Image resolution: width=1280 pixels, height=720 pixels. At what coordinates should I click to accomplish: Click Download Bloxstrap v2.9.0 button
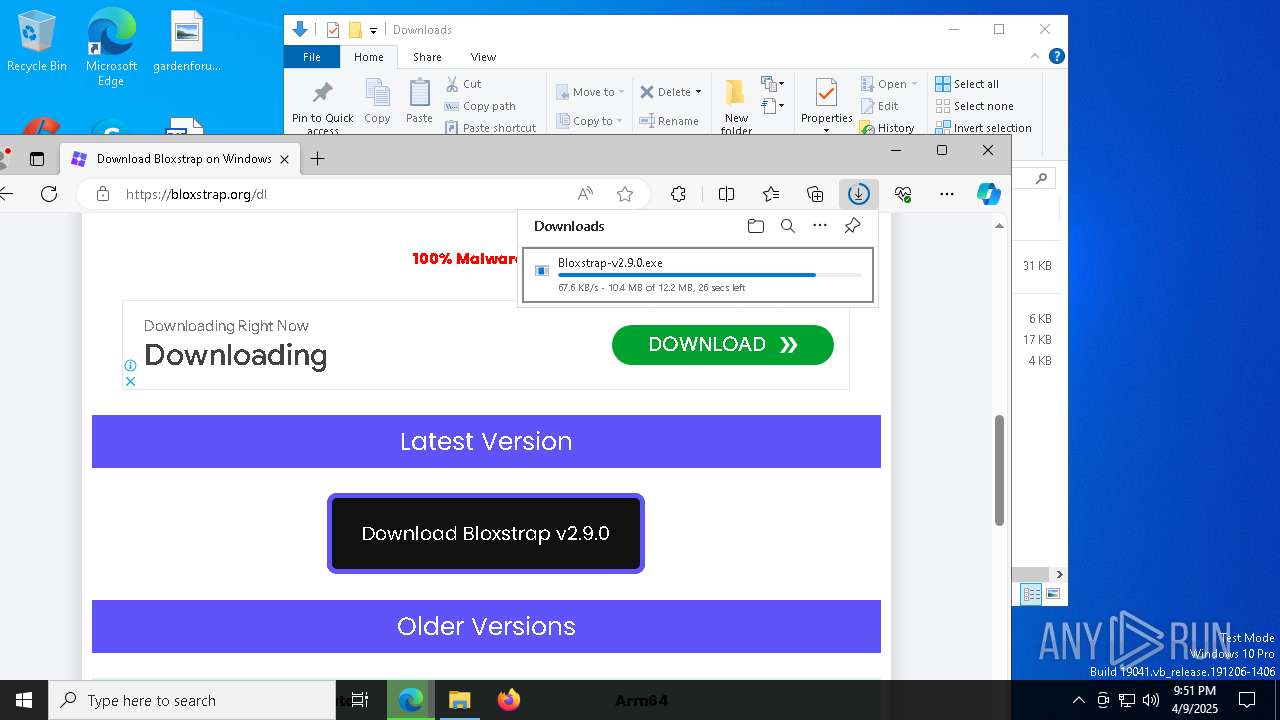point(486,534)
